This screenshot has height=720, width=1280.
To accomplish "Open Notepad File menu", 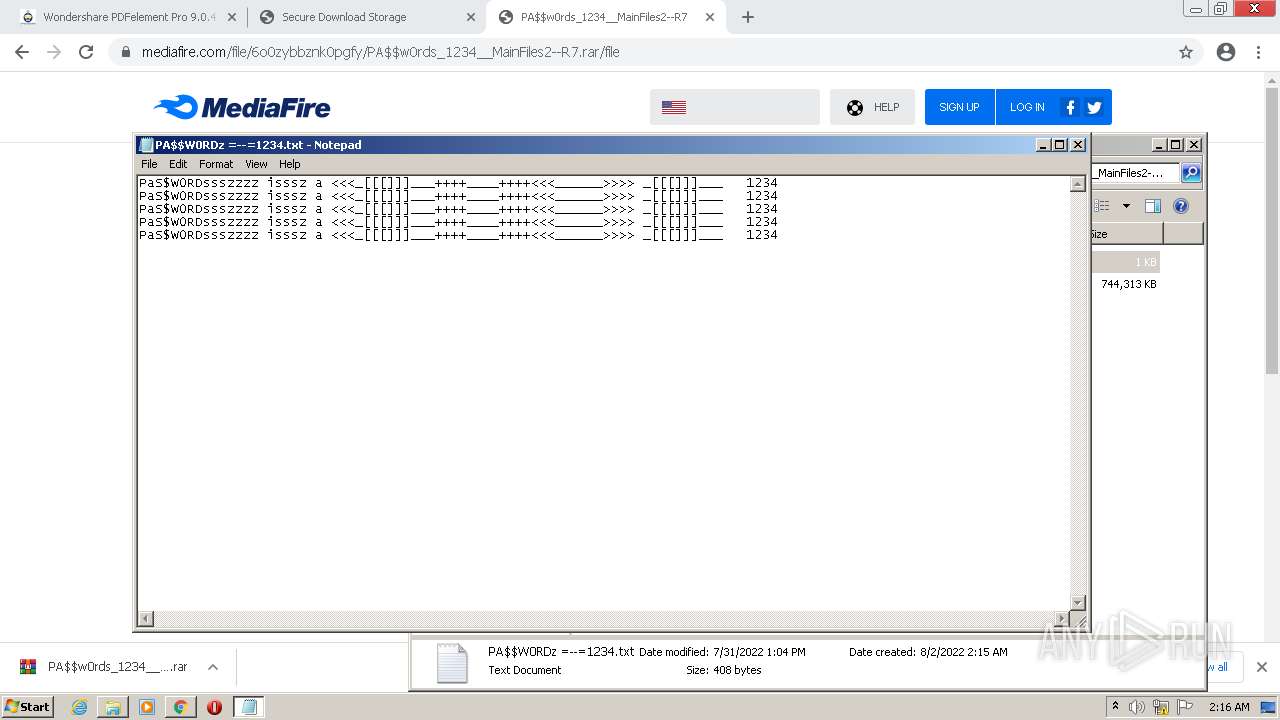I will 149,164.
